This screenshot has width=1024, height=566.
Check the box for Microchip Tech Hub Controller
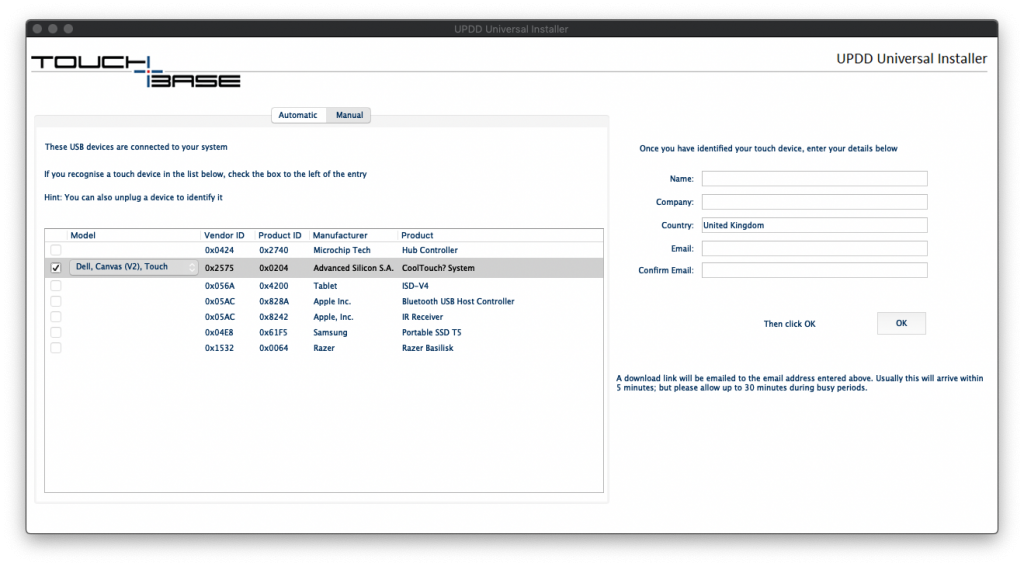click(56, 250)
